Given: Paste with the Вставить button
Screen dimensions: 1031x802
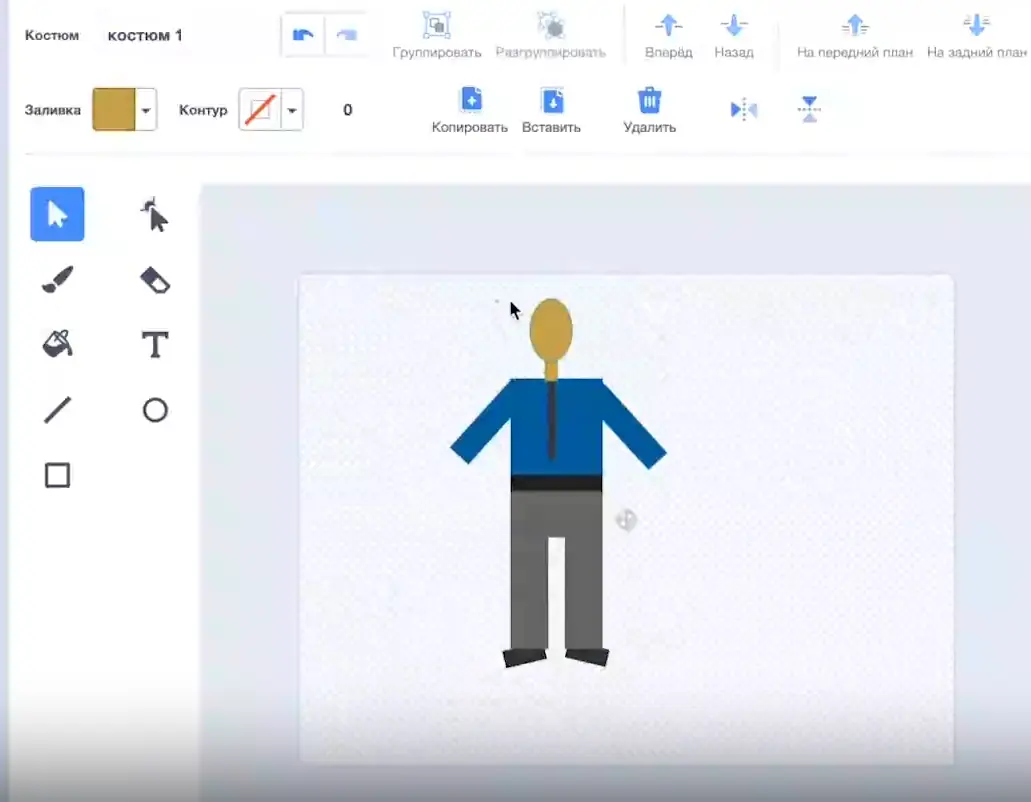Looking at the screenshot, I should (x=551, y=110).
